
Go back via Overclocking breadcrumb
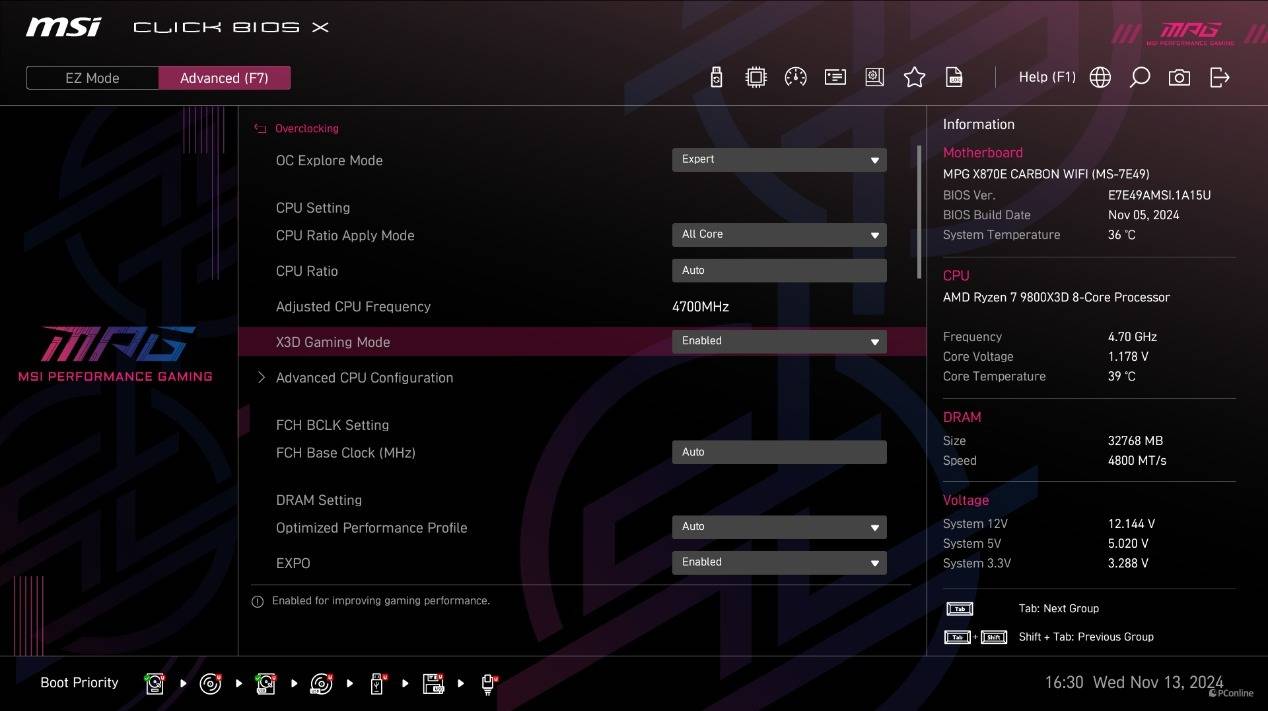pyautogui.click(x=306, y=129)
